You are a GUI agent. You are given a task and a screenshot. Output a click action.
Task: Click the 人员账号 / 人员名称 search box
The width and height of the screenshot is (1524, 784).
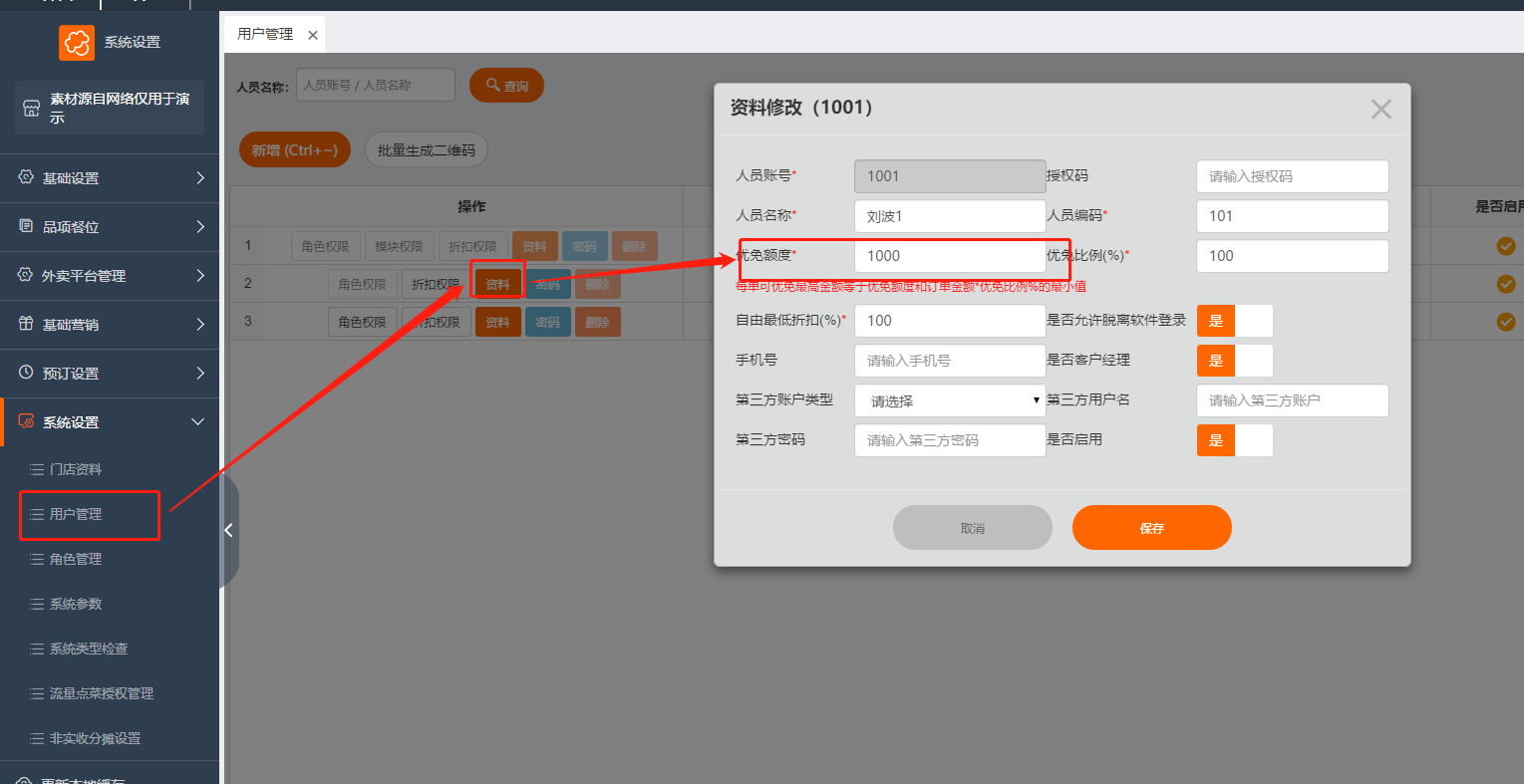376,86
